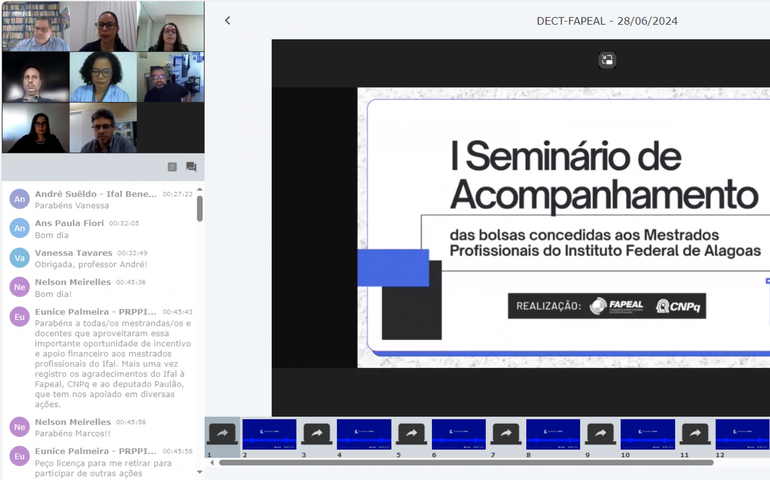This screenshot has width=770, height=480.
Task: Open the notes panel icon
Action: coord(172,167)
